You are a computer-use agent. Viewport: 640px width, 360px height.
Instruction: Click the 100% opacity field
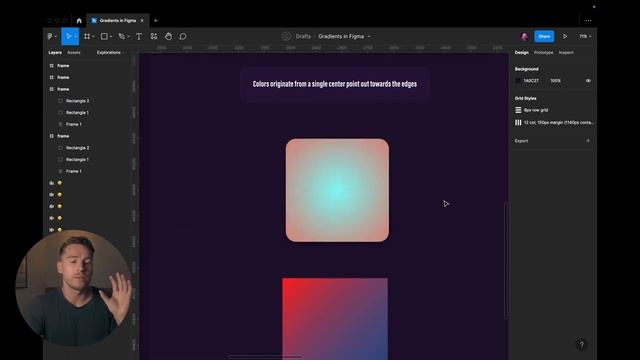555,81
